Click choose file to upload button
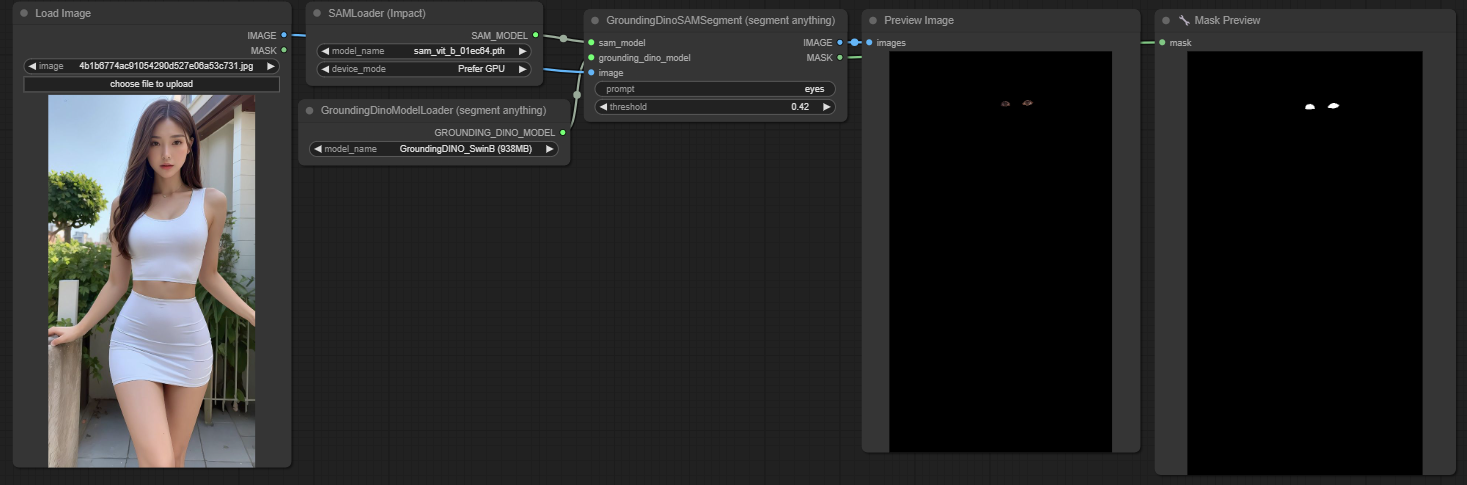 click(x=151, y=84)
